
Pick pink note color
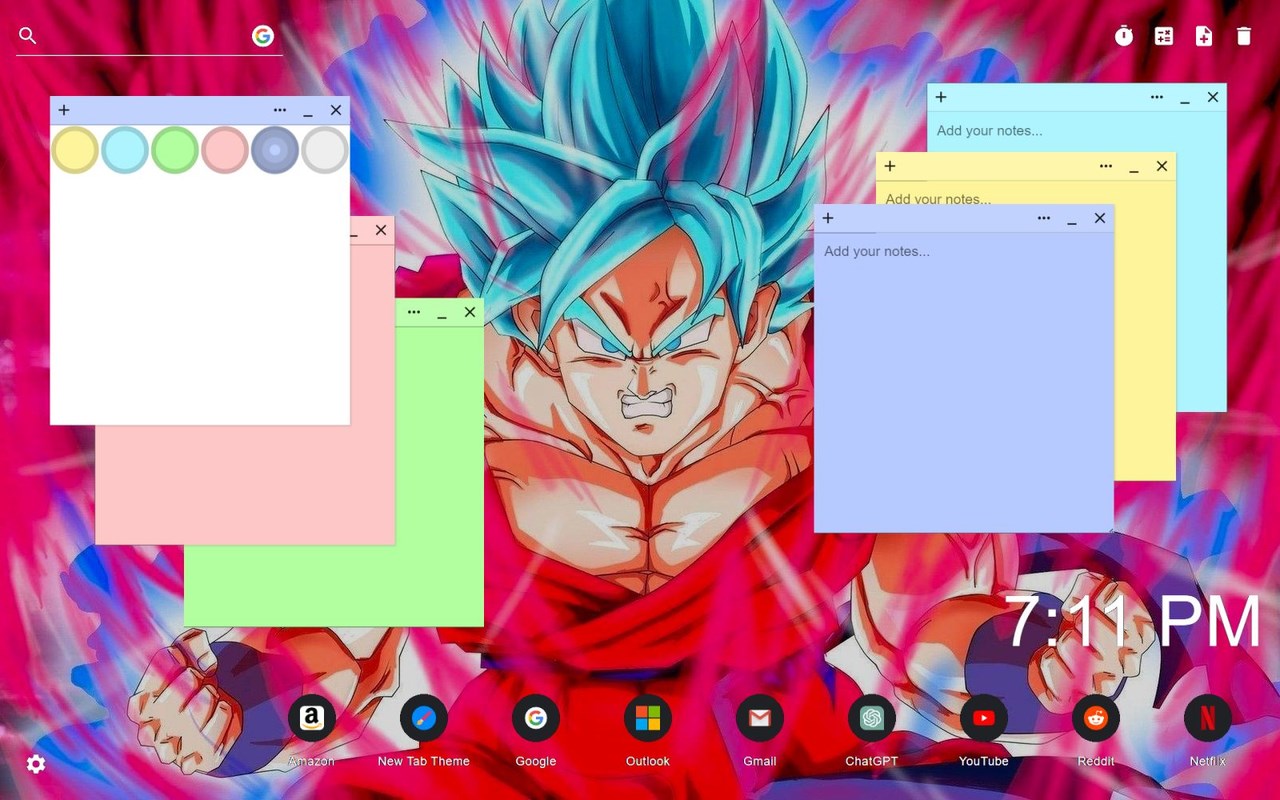pyautogui.click(x=225, y=150)
